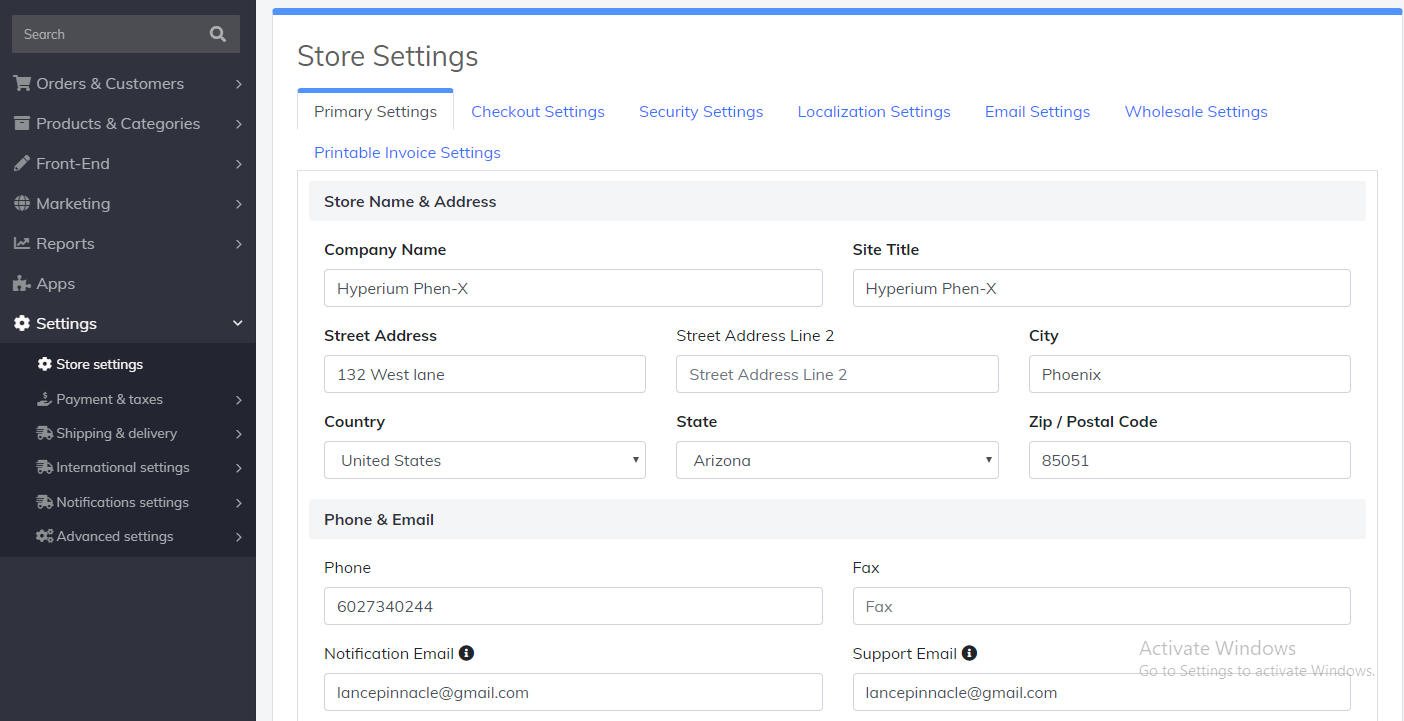Switch to Security Settings tab
The height and width of the screenshot is (721, 1404).
(x=701, y=111)
